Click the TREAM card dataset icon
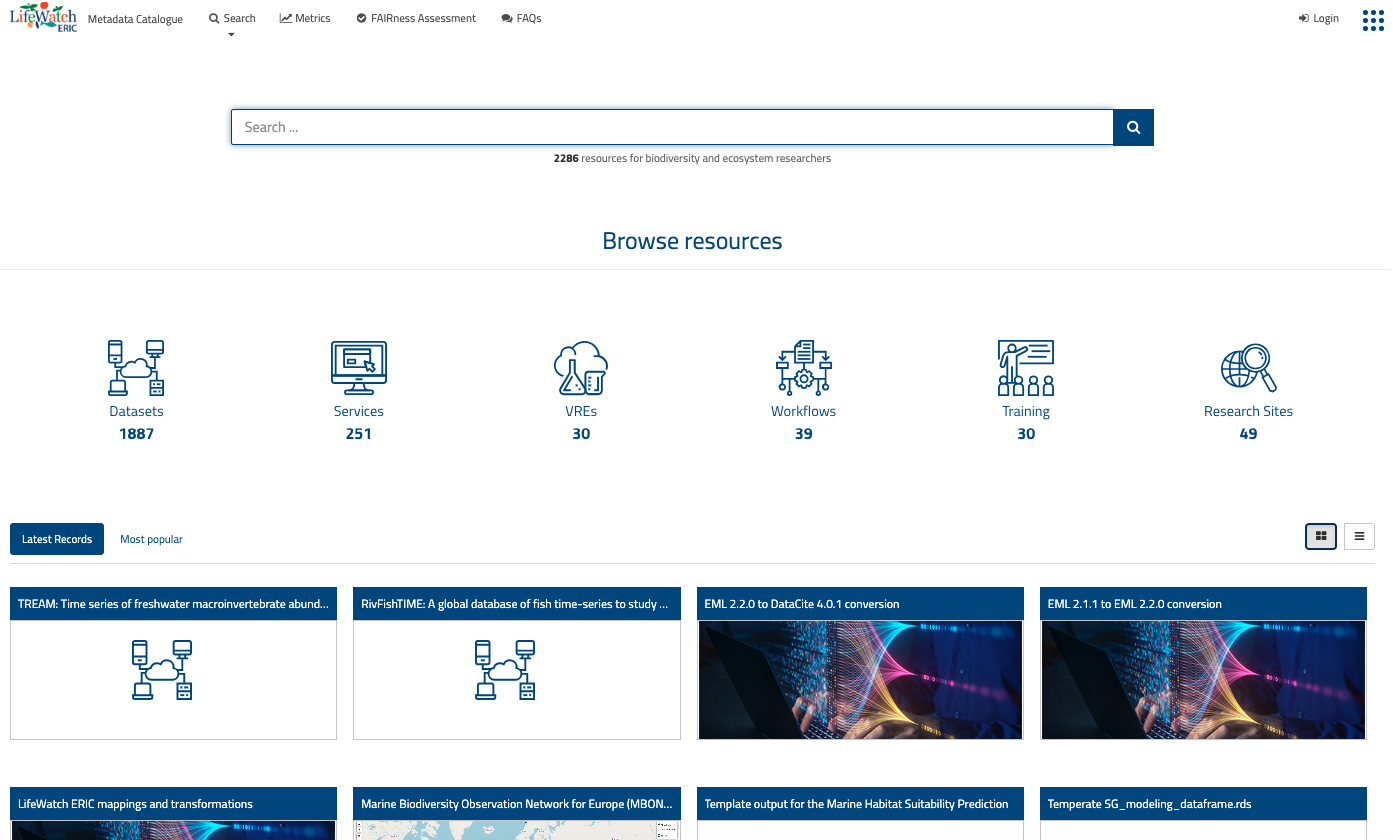The width and height of the screenshot is (1393, 840). tap(161, 669)
